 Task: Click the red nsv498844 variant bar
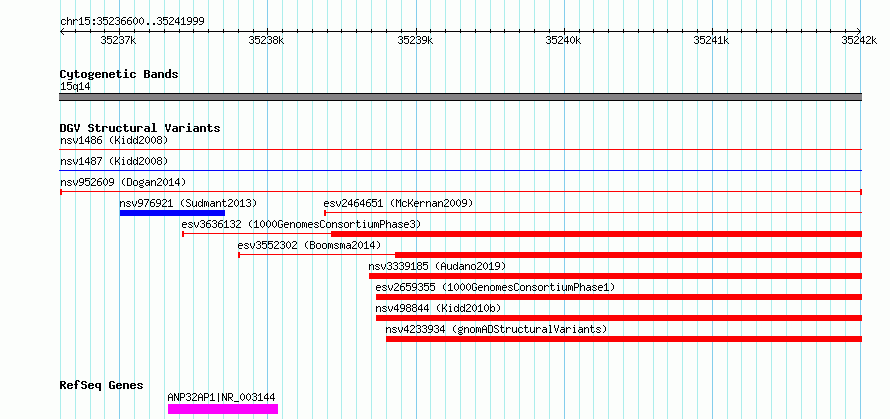[x=619, y=318]
